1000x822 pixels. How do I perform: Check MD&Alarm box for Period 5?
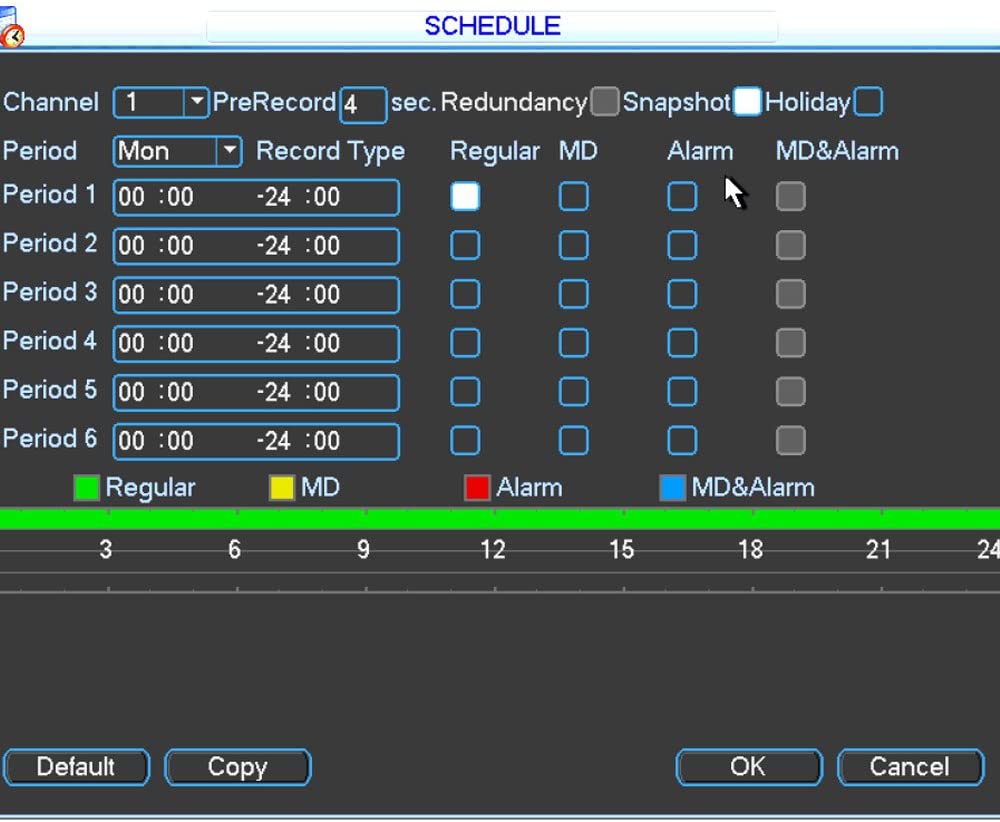(x=790, y=392)
